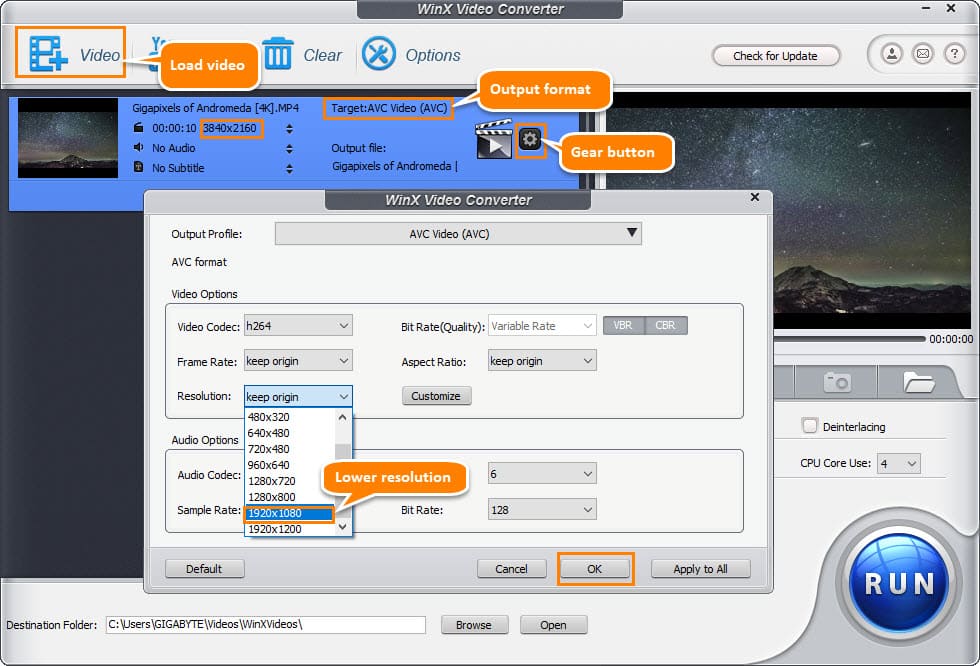Click the No Subtitle track stepper
This screenshot has width=980, height=666.
[289, 169]
